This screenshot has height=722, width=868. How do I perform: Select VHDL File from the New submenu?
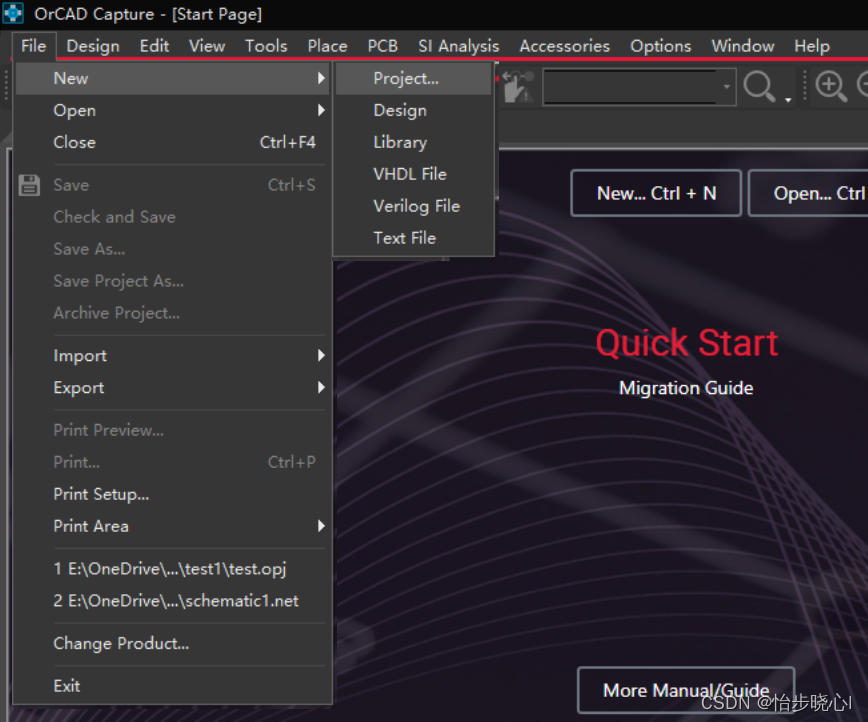tap(410, 174)
